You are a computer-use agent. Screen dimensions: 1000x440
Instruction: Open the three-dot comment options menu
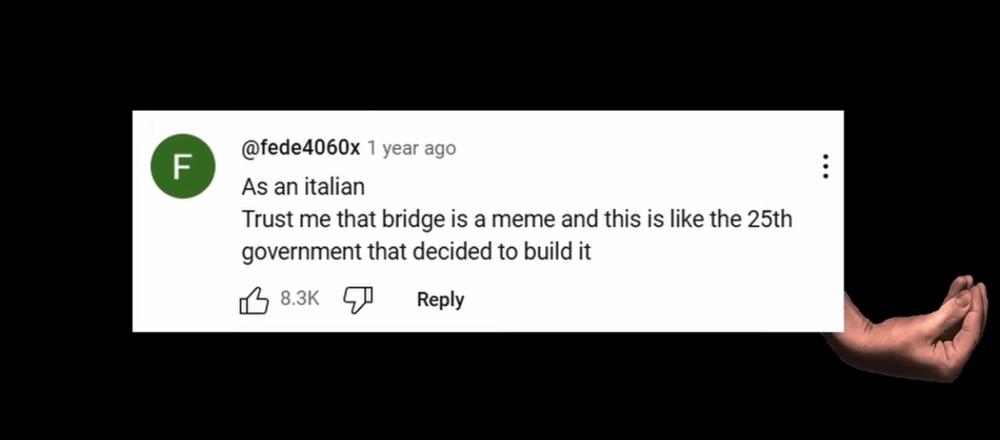point(825,166)
